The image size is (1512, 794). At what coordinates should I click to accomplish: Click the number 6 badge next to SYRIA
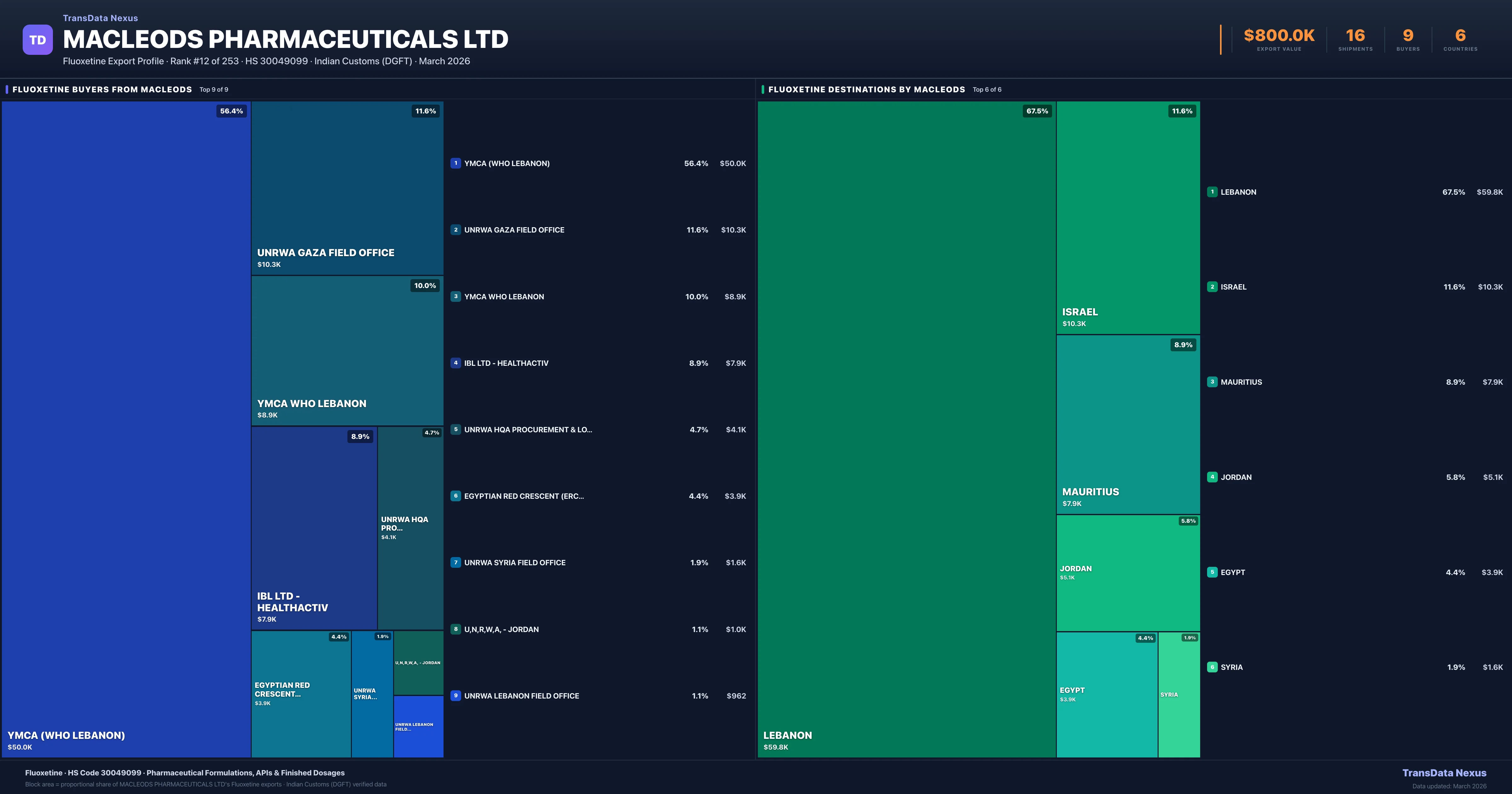pos(1213,667)
